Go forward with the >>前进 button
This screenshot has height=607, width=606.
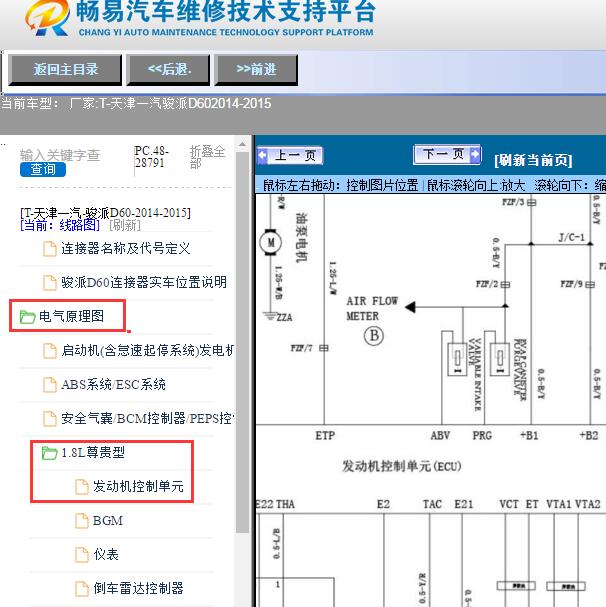pyautogui.click(x=256, y=70)
